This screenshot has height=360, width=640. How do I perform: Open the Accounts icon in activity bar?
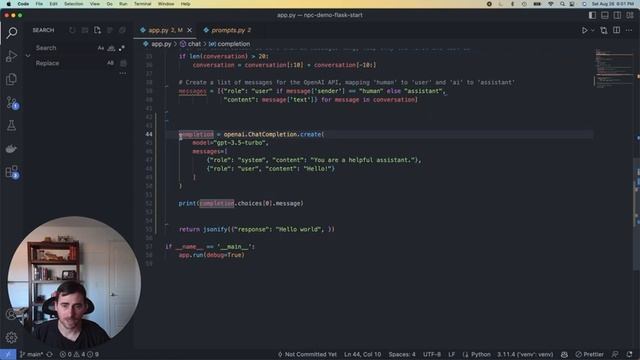(11, 314)
